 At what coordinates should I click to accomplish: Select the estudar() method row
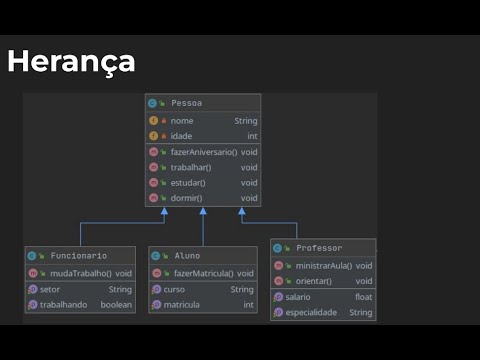coord(203,183)
